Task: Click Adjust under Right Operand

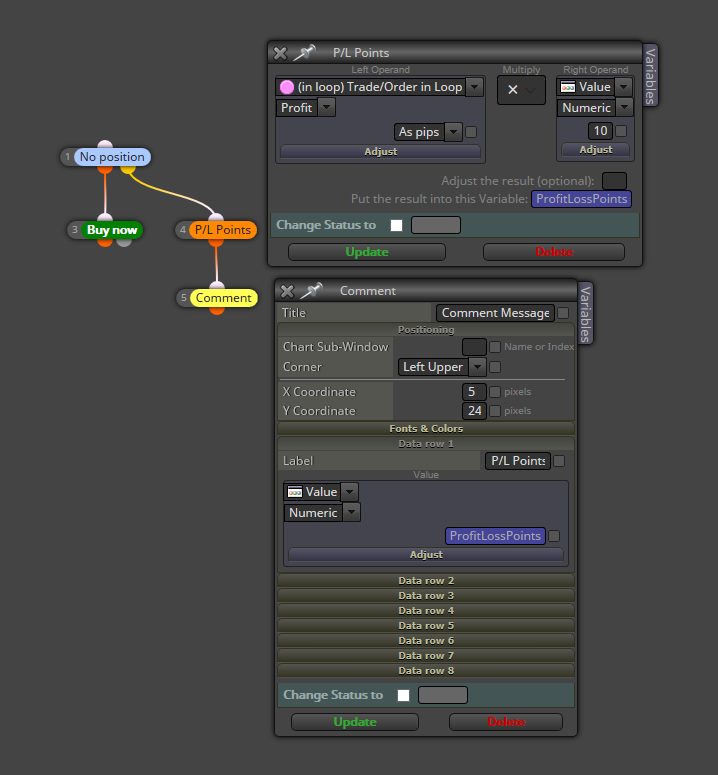Action: 595,150
